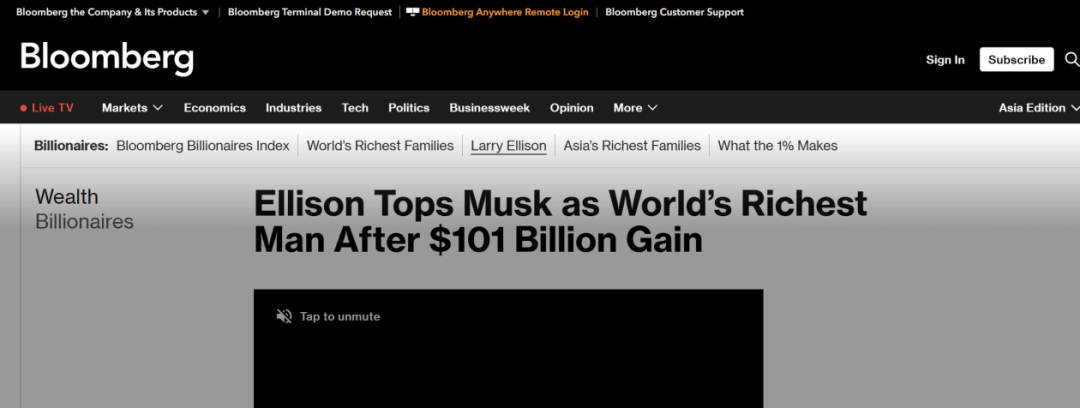Screen dimensions: 1080x408
Task: Expand the More menu
Action: pyautogui.click(x=635, y=108)
